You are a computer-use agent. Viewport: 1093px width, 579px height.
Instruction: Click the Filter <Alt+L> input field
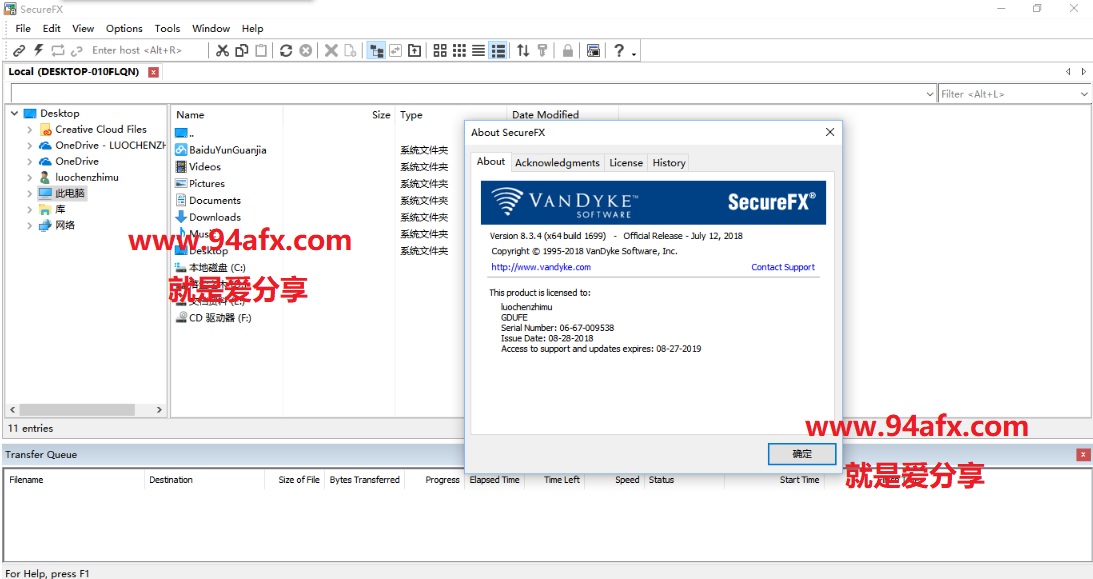pyautogui.click(x=1008, y=94)
